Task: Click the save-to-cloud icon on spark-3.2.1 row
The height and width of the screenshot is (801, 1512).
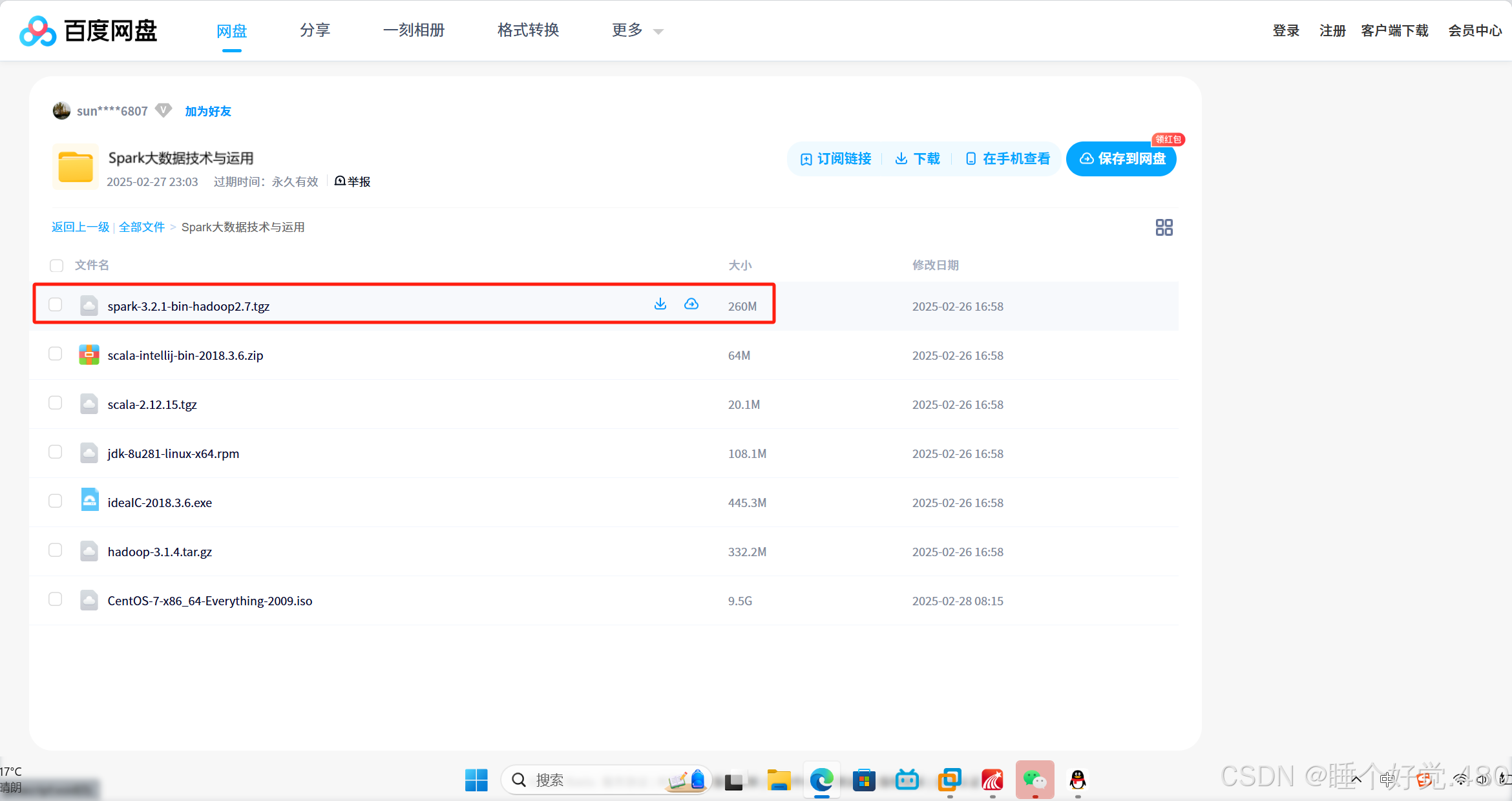Action: pyautogui.click(x=691, y=304)
